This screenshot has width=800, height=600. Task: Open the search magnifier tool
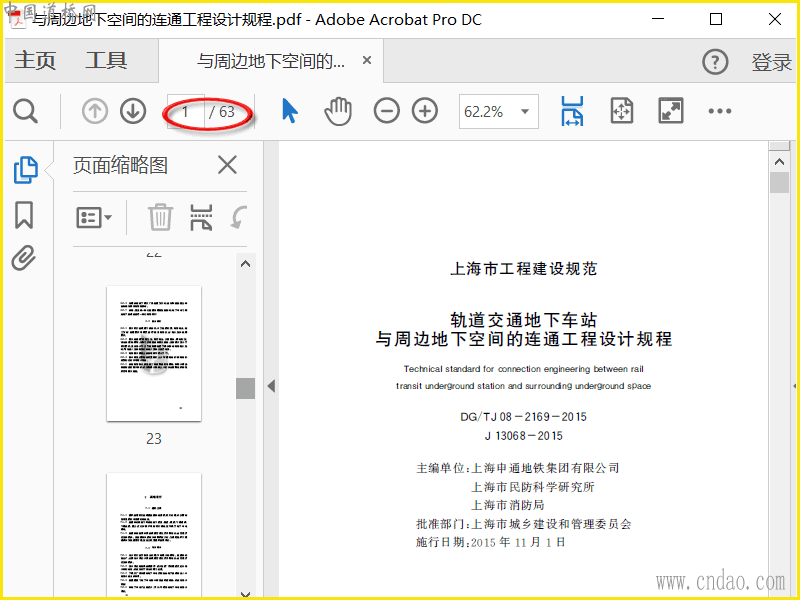(26, 111)
